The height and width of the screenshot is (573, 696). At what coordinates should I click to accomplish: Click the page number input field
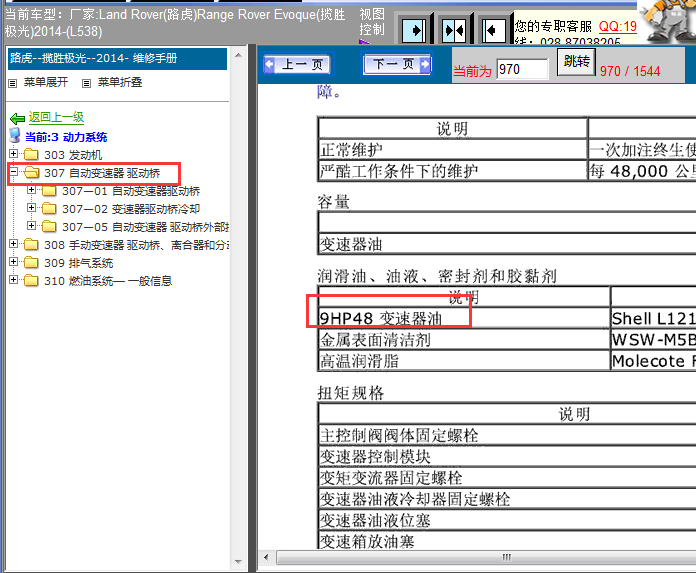pos(522,69)
